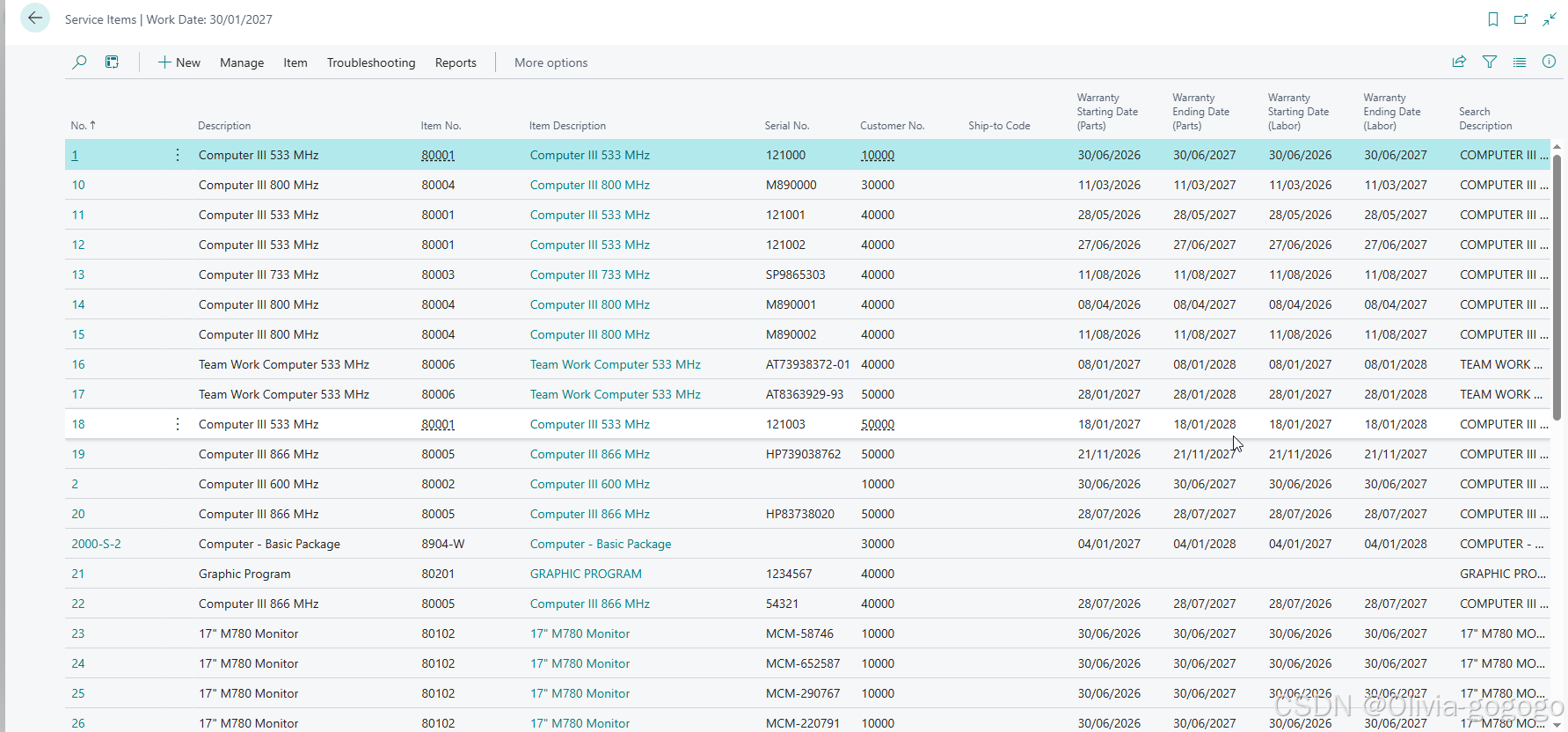Open the Reports menu

(456, 62)
